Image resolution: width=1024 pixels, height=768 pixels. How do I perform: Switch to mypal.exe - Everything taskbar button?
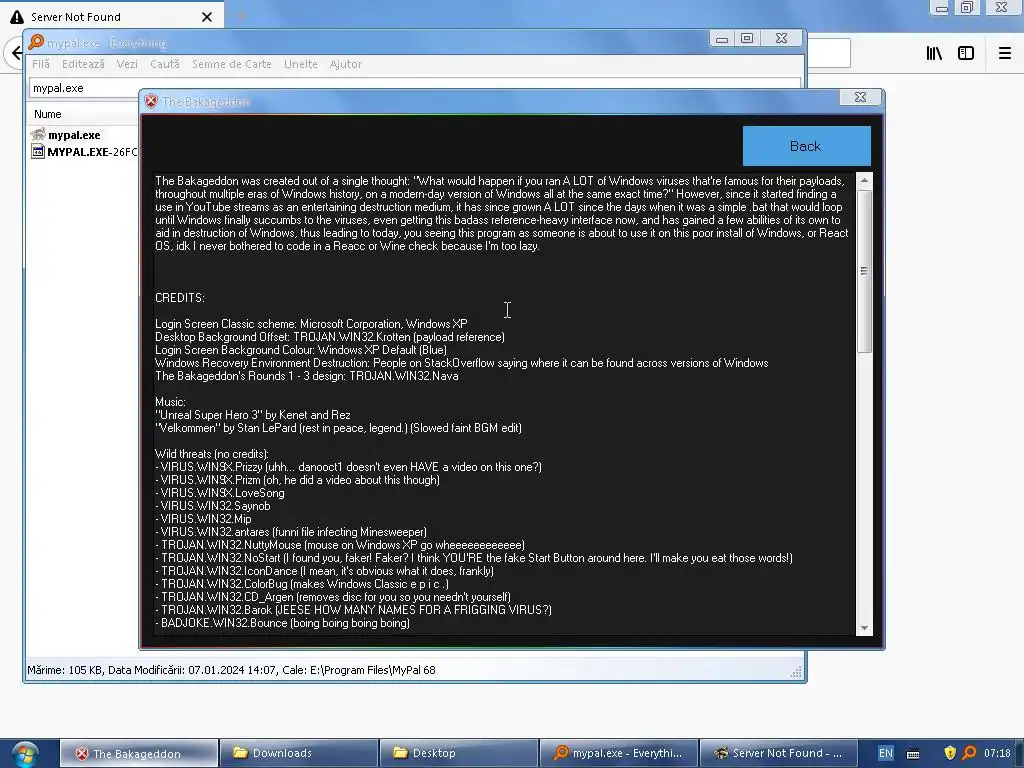tap(619, 753)
